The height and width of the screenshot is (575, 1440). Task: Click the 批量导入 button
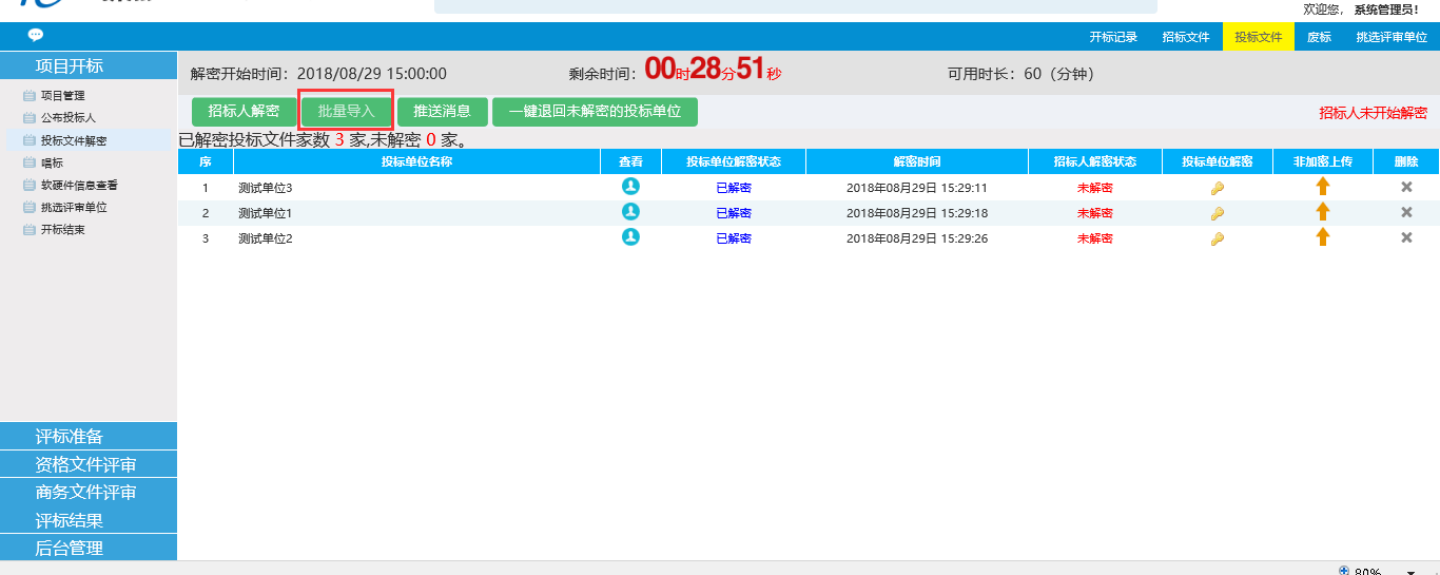click(346, 111)
